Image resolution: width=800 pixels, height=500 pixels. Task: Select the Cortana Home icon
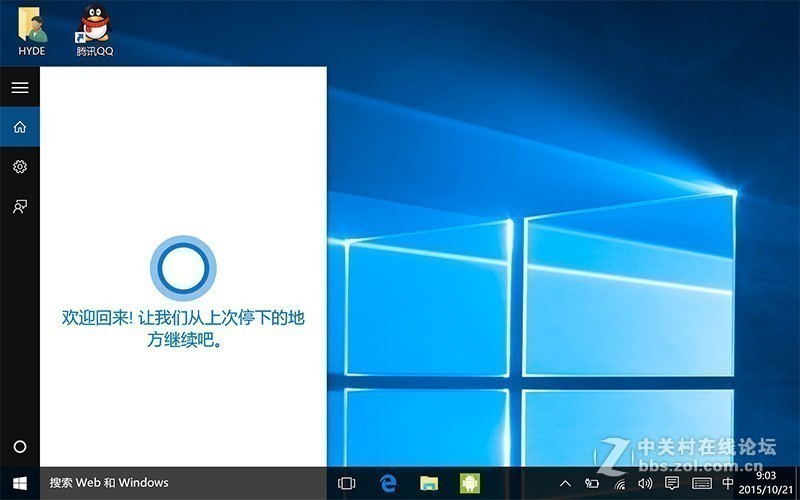(x=20, y=127)
